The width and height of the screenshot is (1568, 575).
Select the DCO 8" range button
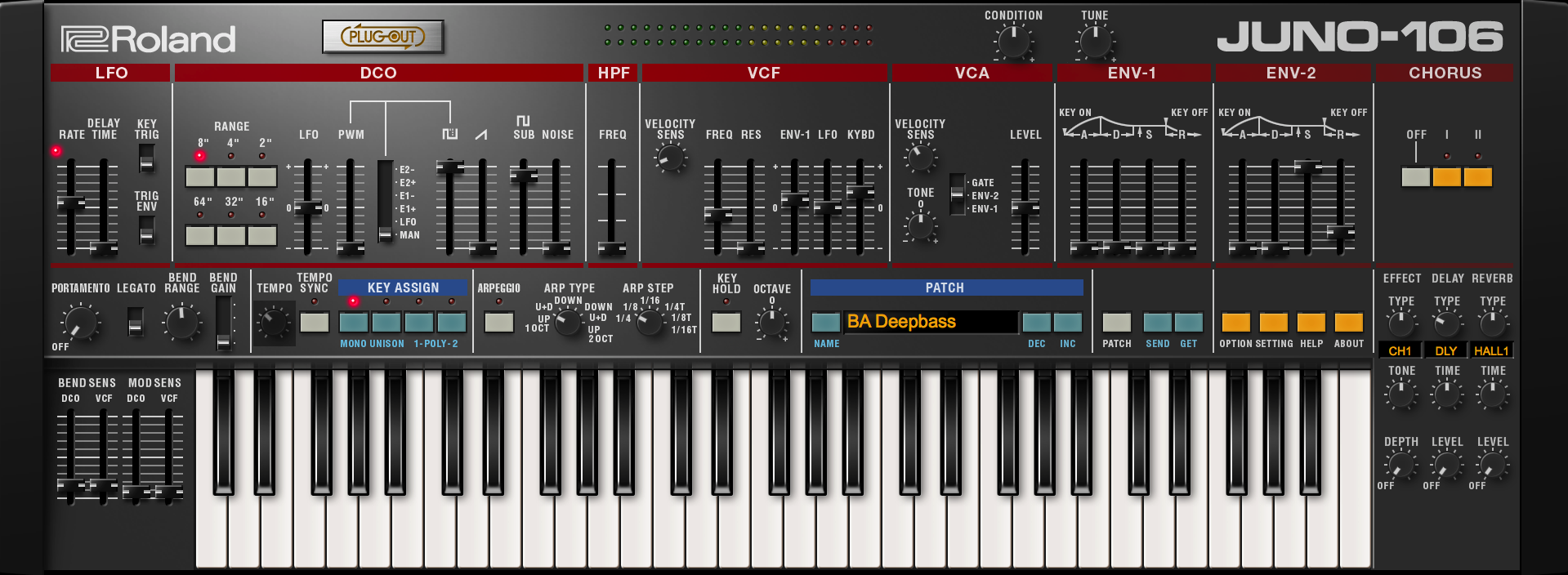[x=200, y=177]
